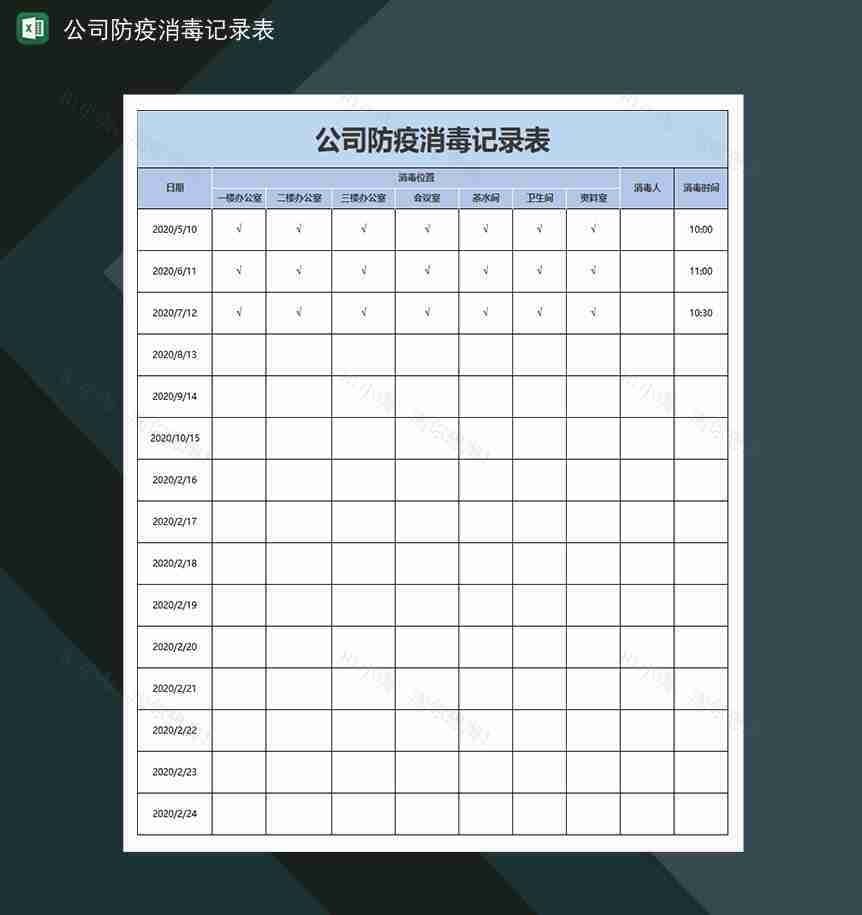Click the check mark under 茶水间 for 2020/7/12
Screen dimensions: 862x915
[x=483, y=311]
